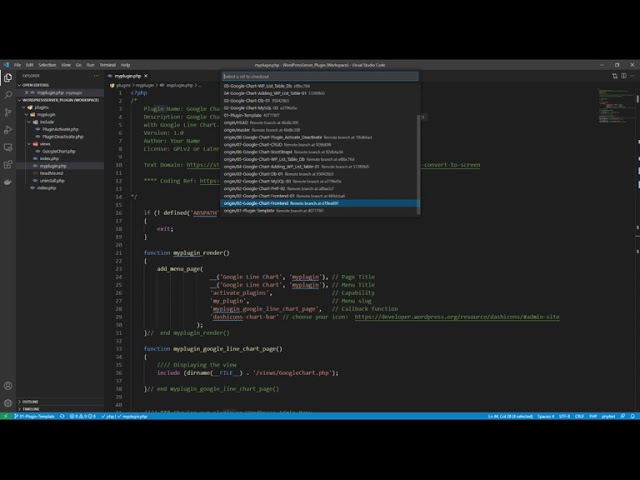Click the 'Select a ref to checkout' input

pos(320,76)
